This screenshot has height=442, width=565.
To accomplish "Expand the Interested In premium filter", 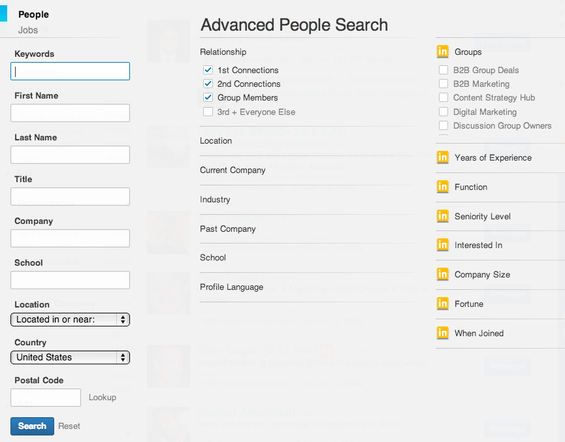I will click(x=478, y=245).
